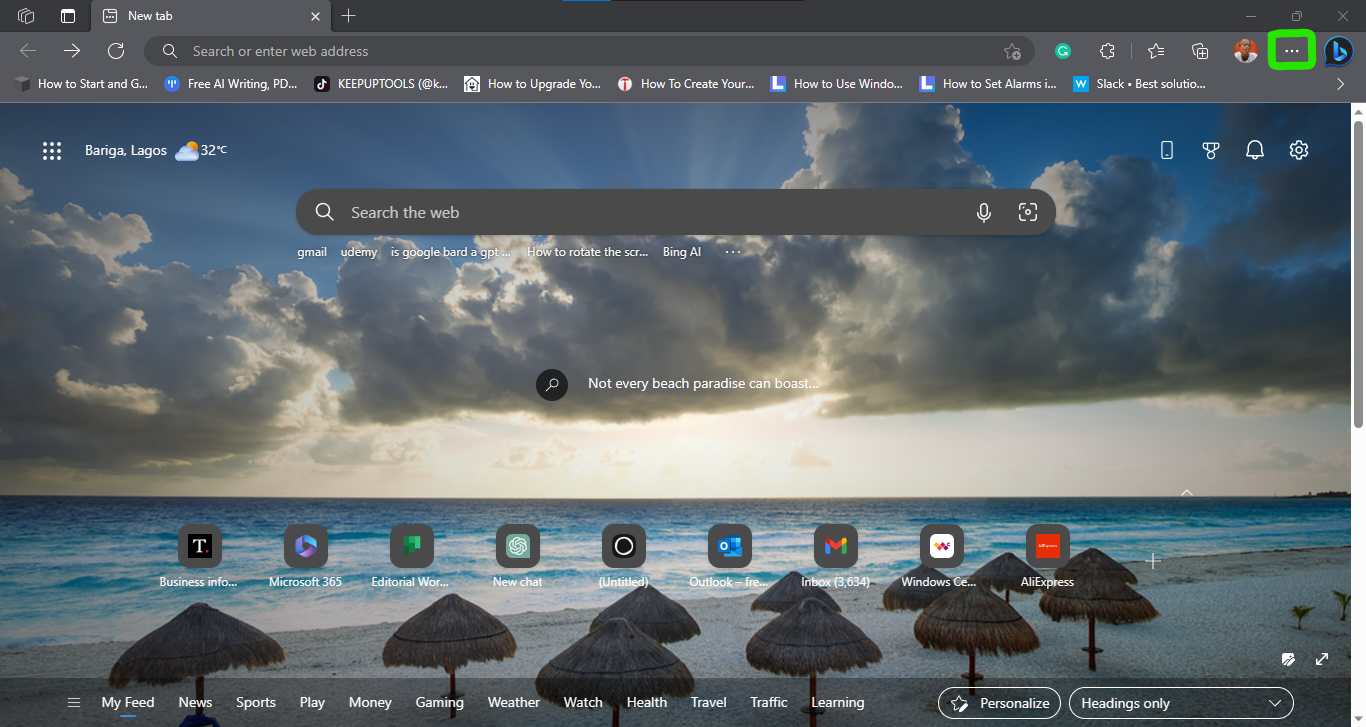Expand the Headings only layout dropdown
The image size is (1366, 727).
[x=1181, y=703]
